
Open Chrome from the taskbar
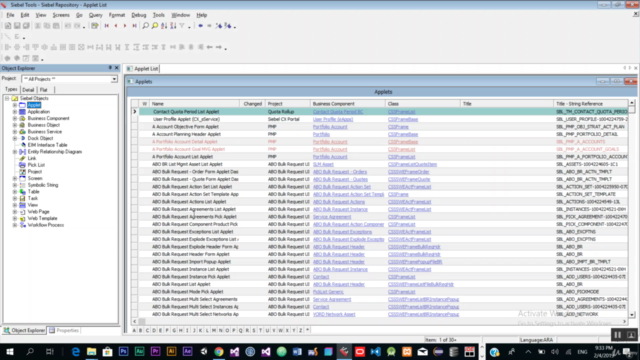click(219, 351)
